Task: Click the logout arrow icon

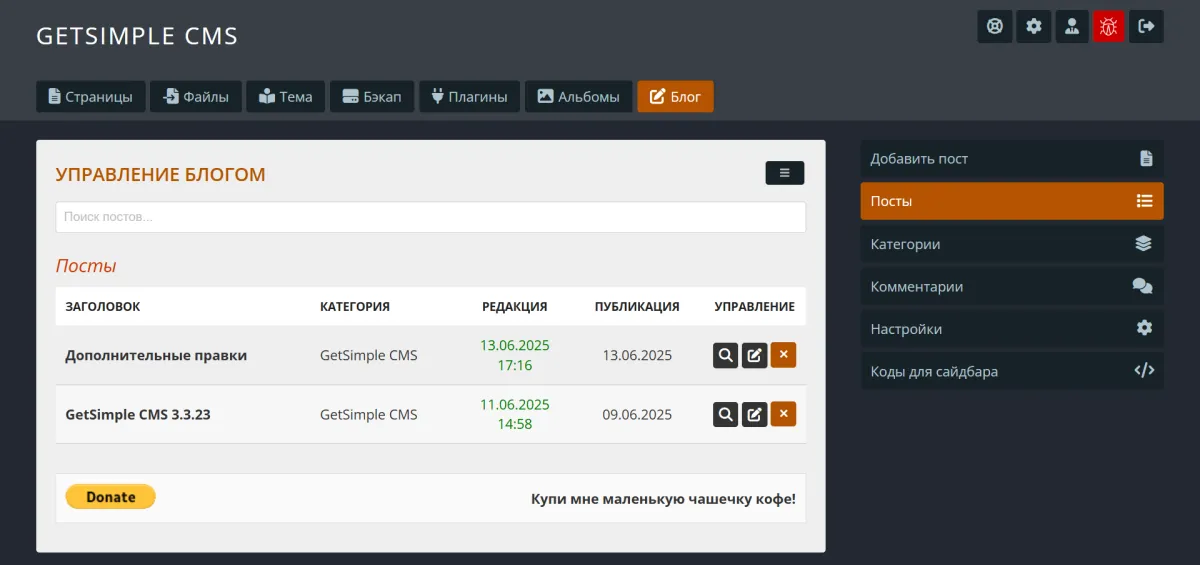Action: tap(1146, 26)
